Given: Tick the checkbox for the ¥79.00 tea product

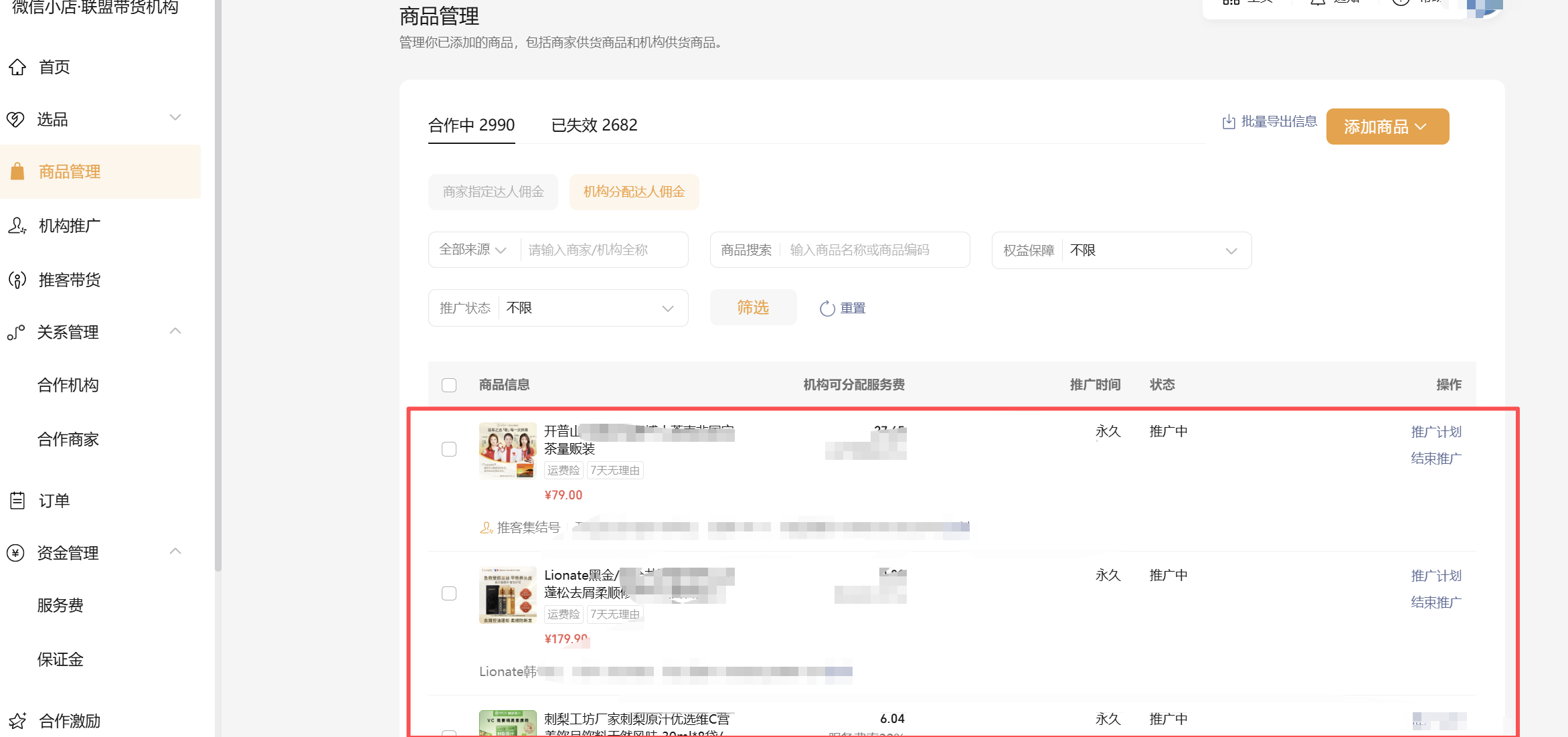Looking at the screenshot, I should pyautogui.click(x=449, y=449).
